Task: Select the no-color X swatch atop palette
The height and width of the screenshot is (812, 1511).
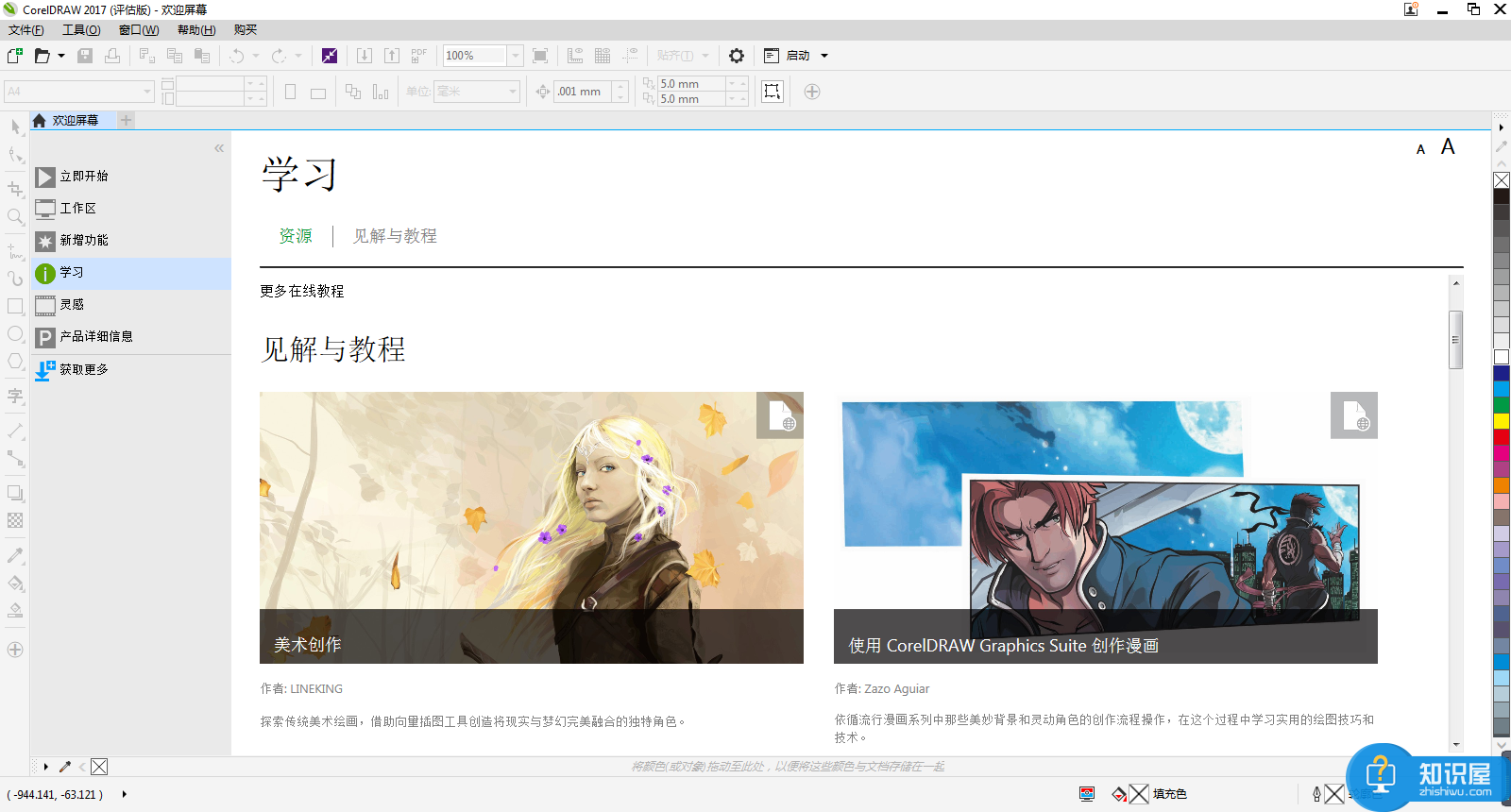Action: tap(1502, 180)
